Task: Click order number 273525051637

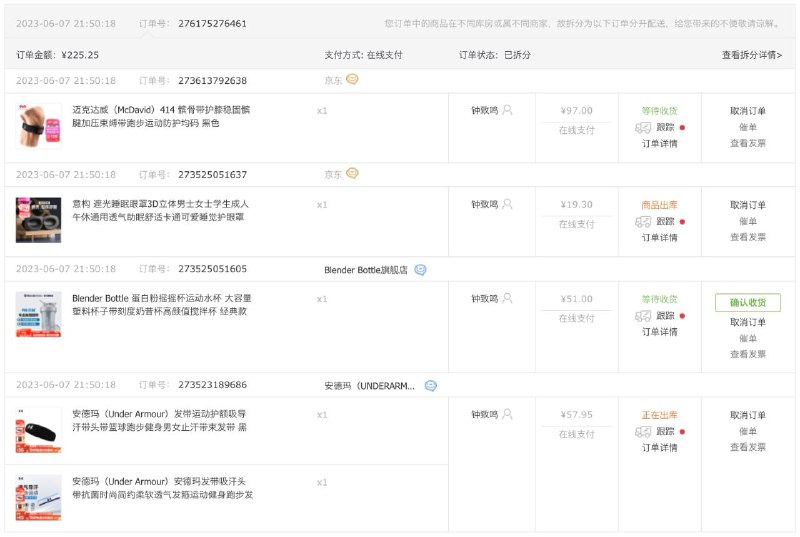Action: coord(212,174)
